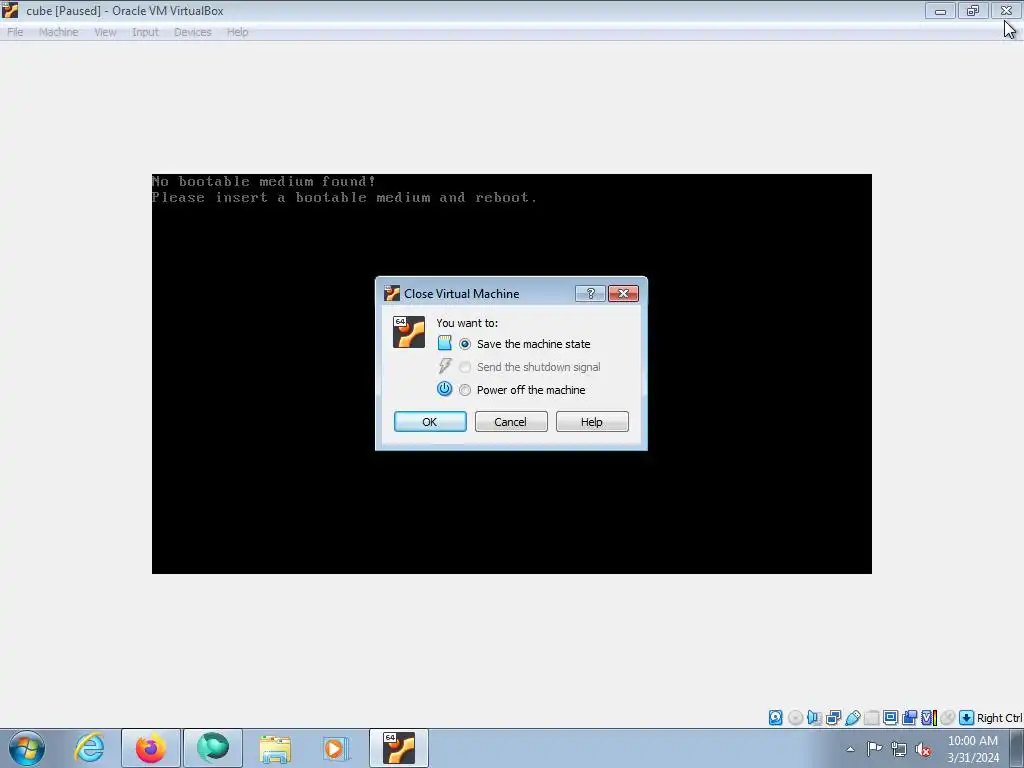This screenshot has height=768, width=1024.
Task: Click the hard disk activity indicator
Action: coord(775,718)
